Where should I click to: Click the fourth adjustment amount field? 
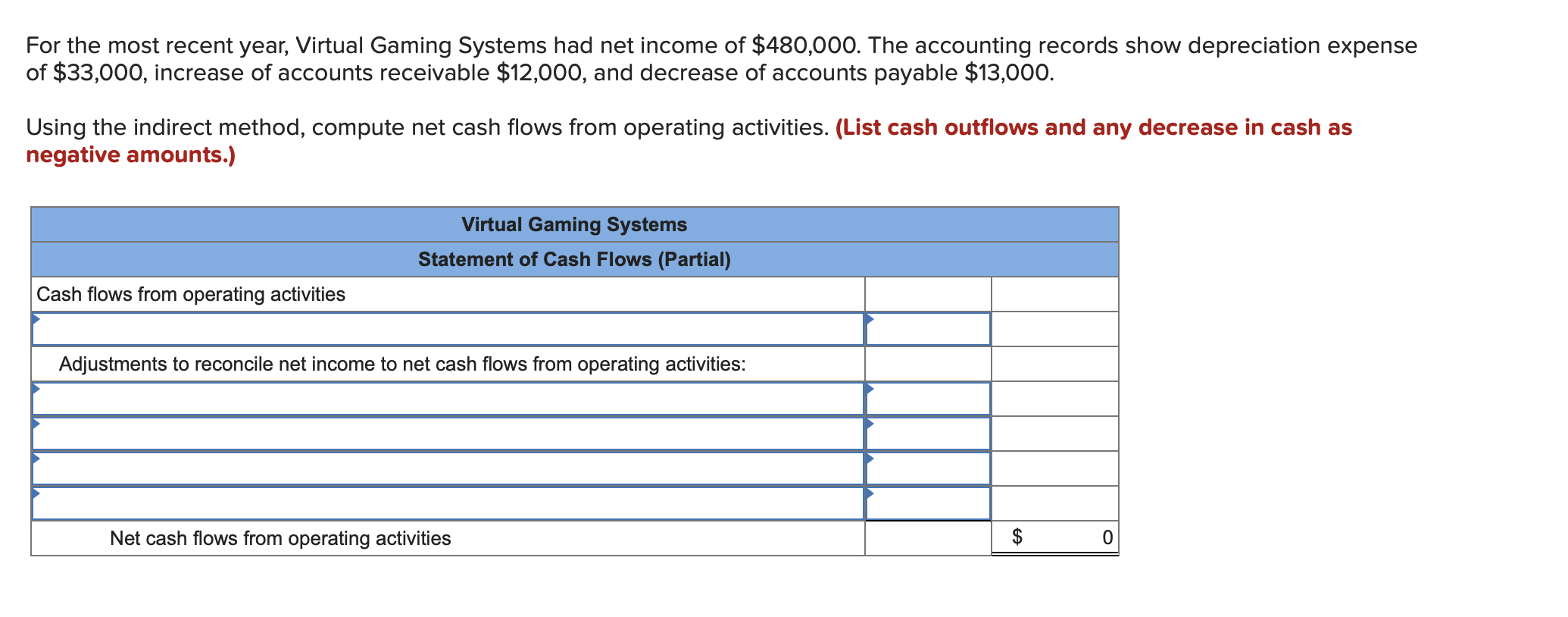928,503
